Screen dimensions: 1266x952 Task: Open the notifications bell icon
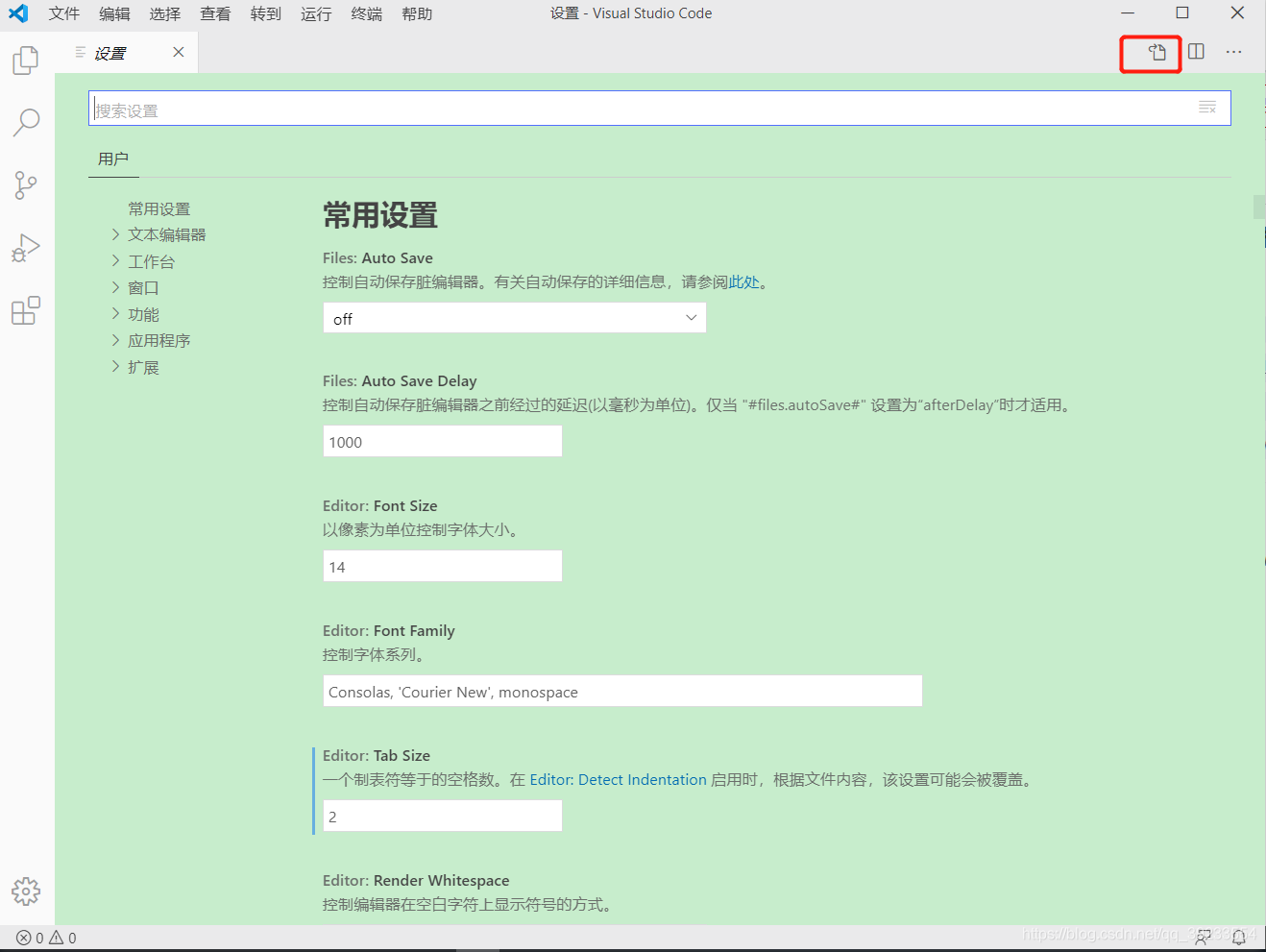1238,937
